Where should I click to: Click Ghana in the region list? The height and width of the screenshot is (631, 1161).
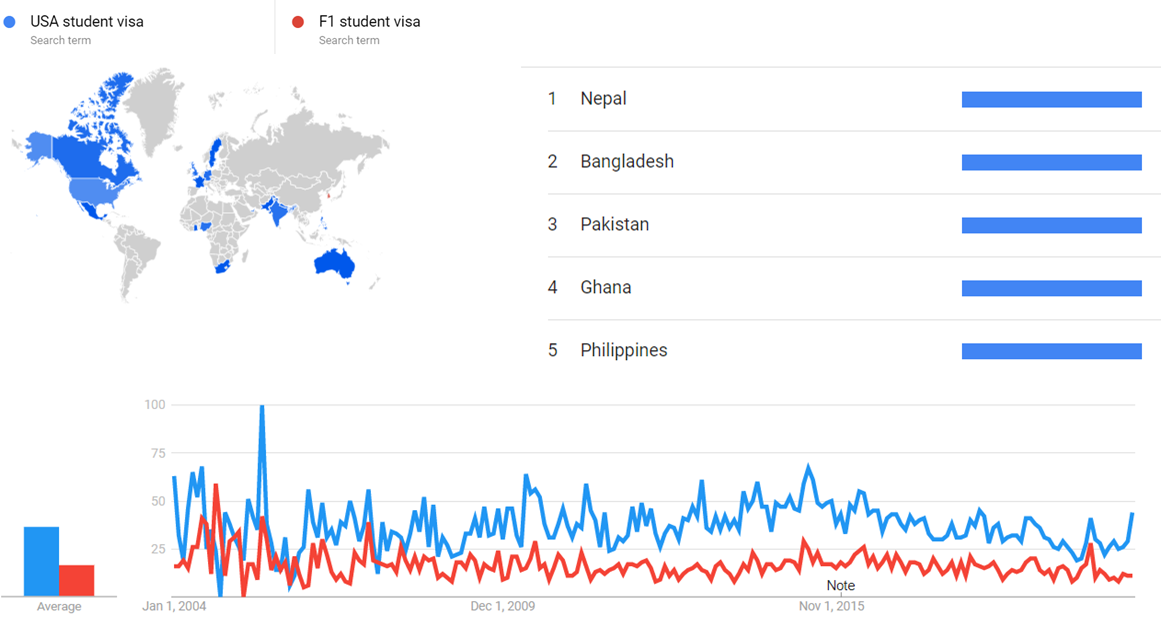[605, 288]
